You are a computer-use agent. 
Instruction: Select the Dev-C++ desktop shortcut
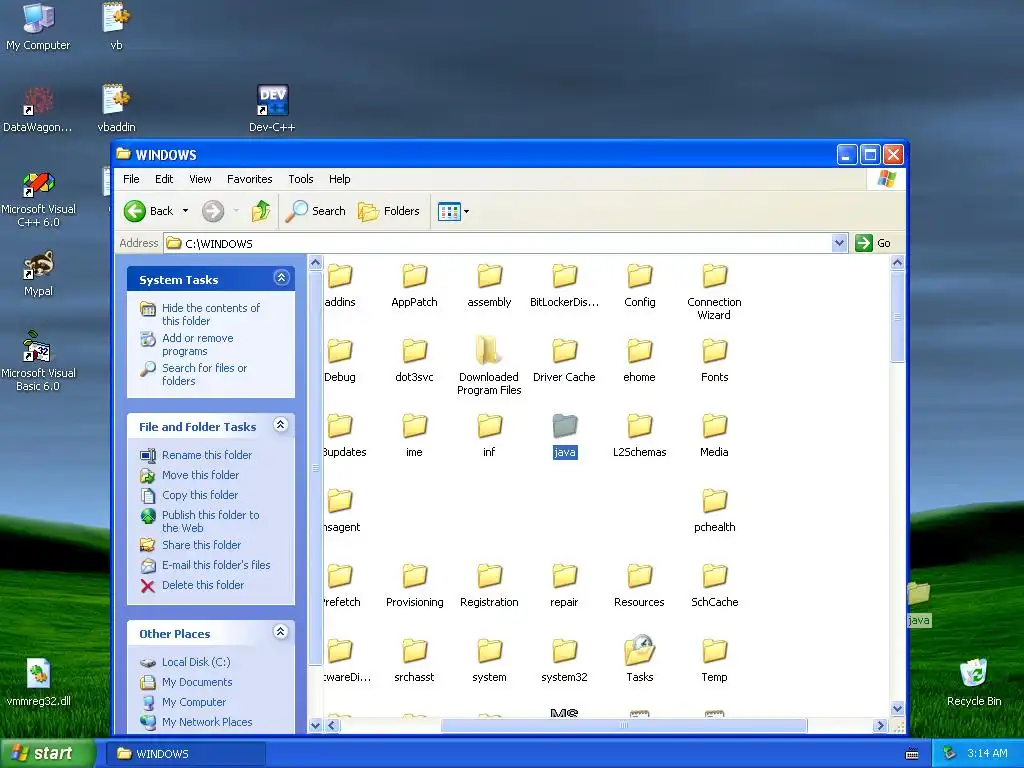coord(272,108)
